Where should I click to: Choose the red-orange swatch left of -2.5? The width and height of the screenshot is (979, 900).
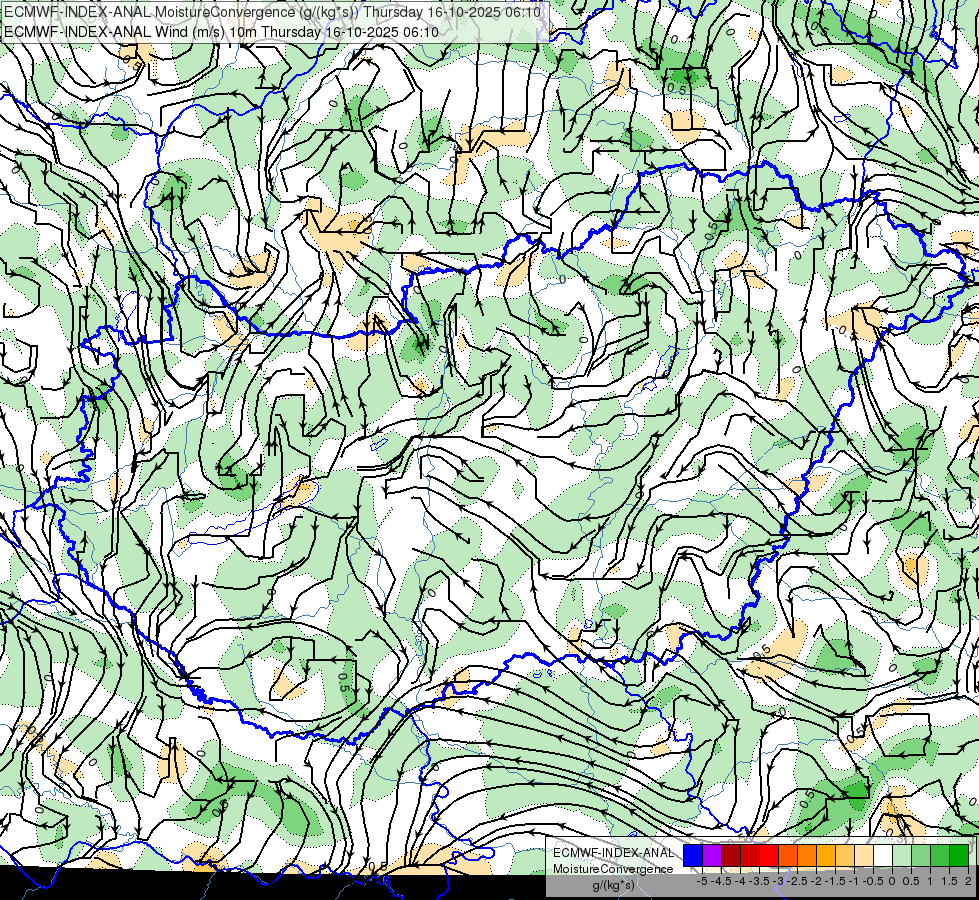pyautogui.click(x=788, y=855)
